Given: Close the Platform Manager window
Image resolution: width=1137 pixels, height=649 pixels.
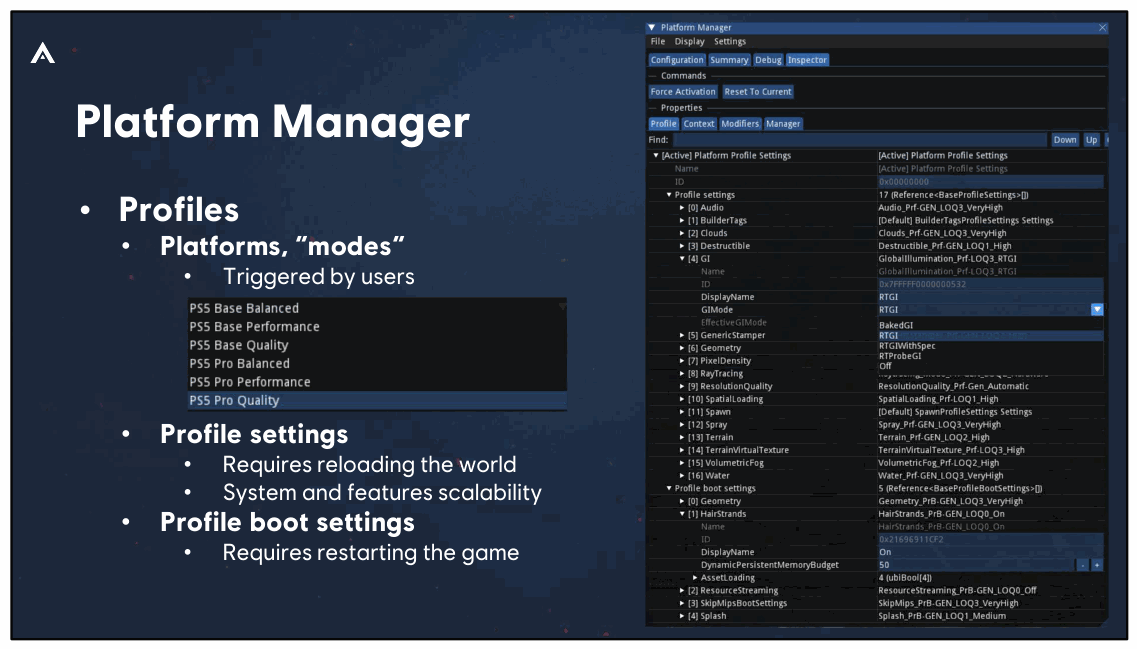Looking at the screenshot, I should click(1102, 28).
